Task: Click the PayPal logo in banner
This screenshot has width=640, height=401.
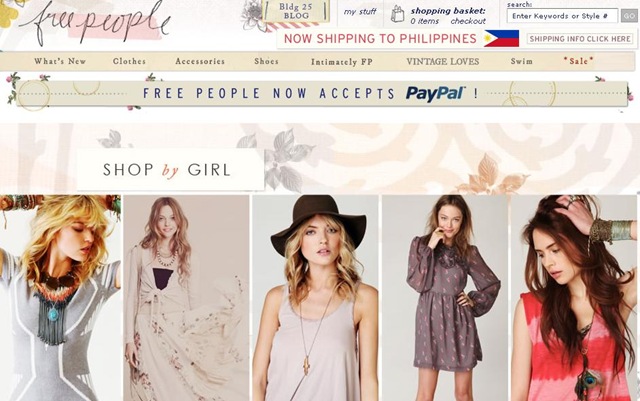Action: 435,94
